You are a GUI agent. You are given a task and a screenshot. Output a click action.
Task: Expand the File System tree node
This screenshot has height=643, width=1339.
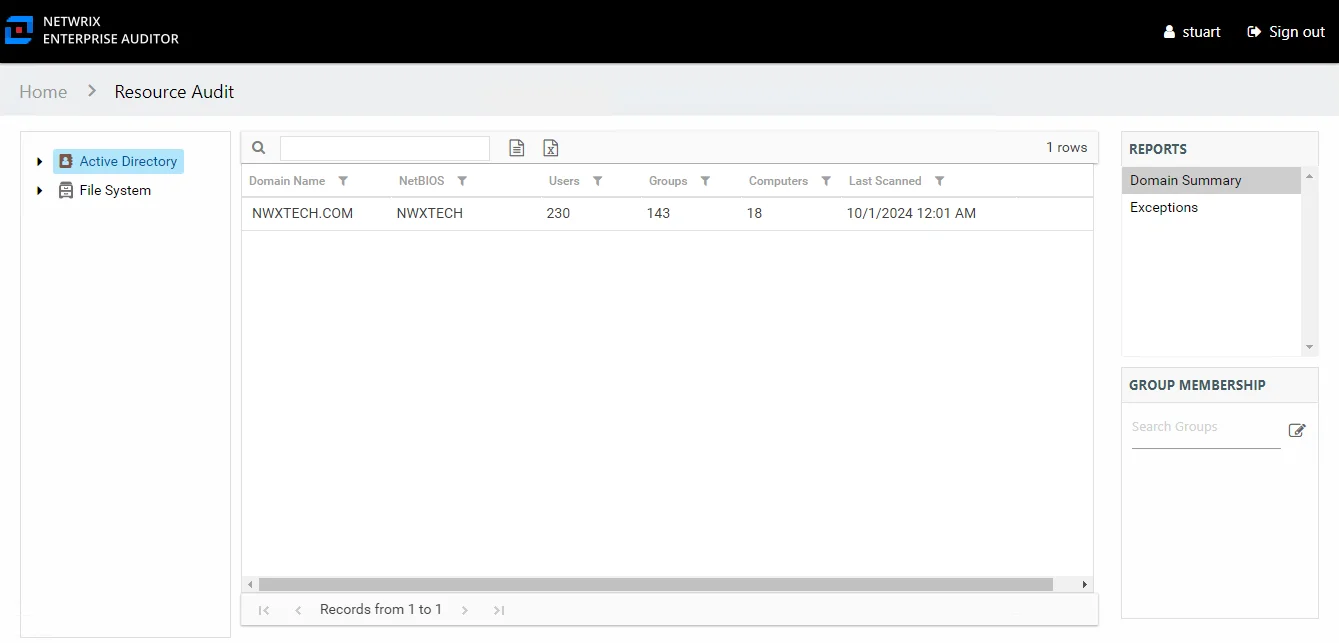point(39,190)
